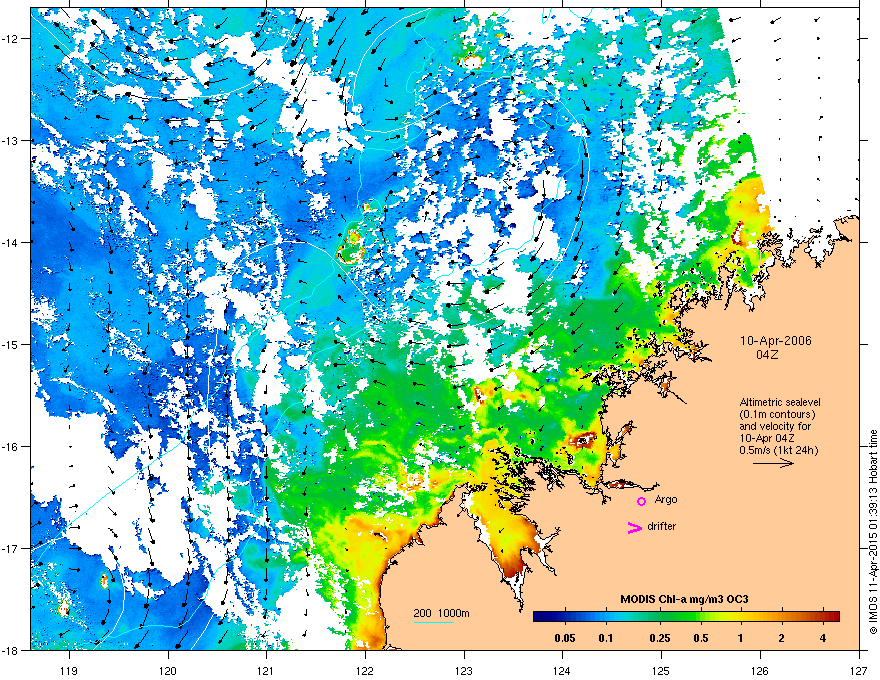This screenshot has width=880, height=680.
Task: Click the Chl-a colorbar
Action: pyautogui.click(x=686, y=616)
